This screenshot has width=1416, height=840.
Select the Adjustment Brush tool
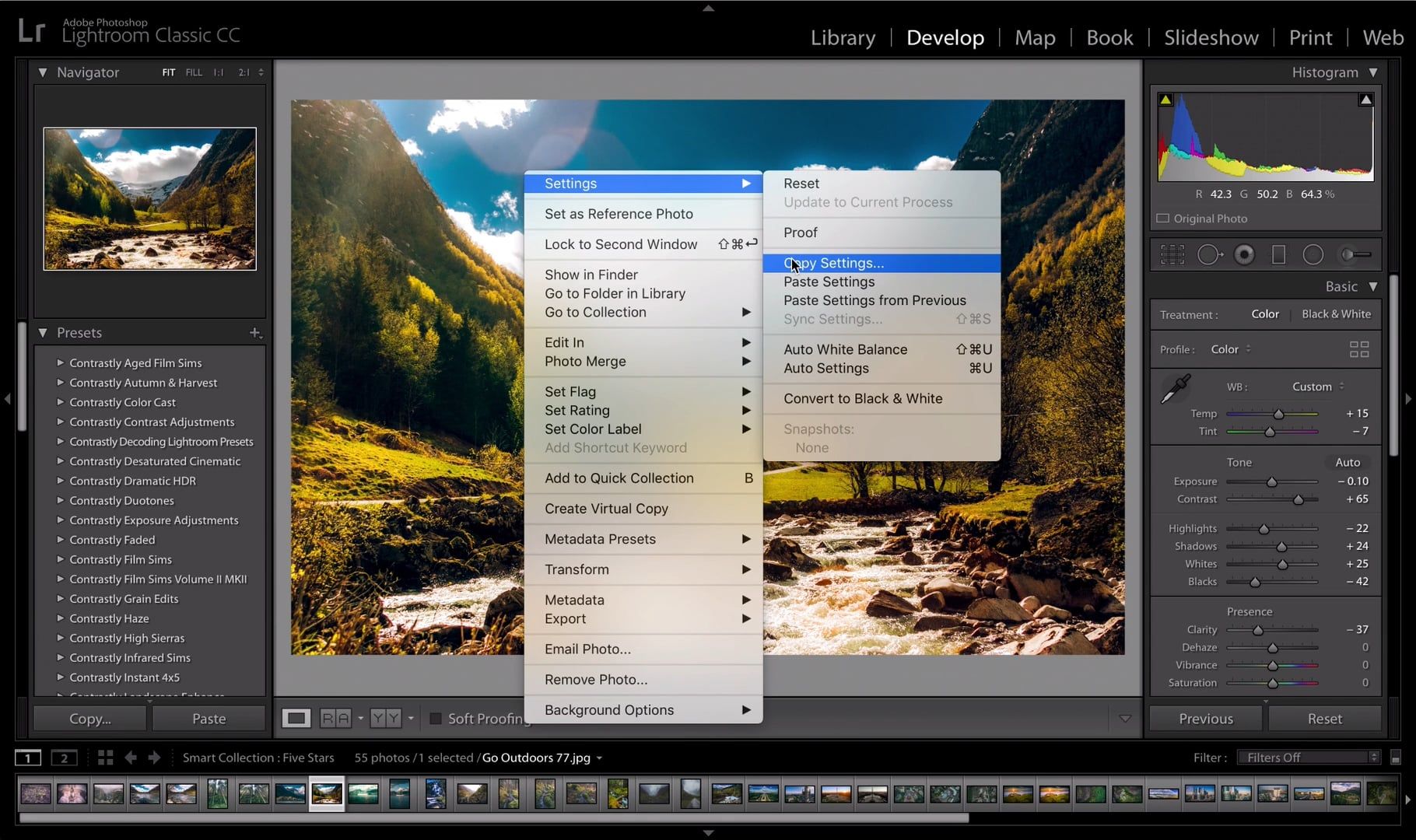click(1357, 254)
